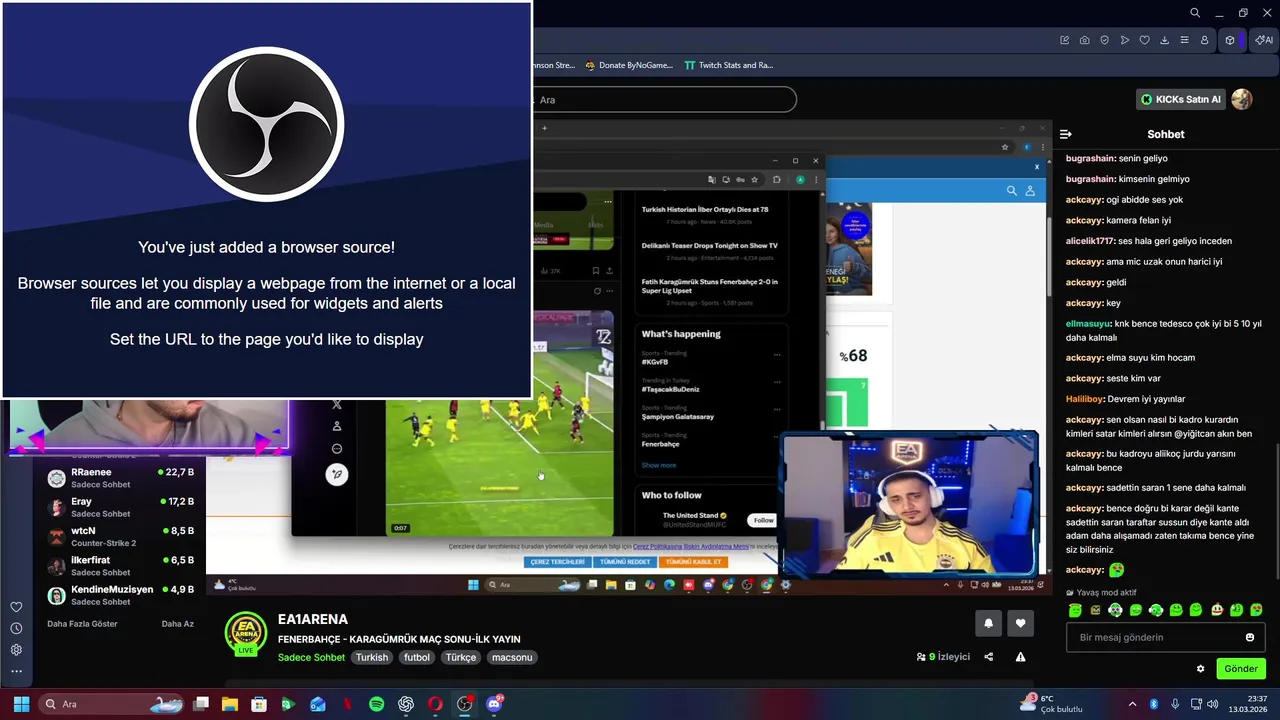Click the izleyici viewer count

click(x=944, y=657)
